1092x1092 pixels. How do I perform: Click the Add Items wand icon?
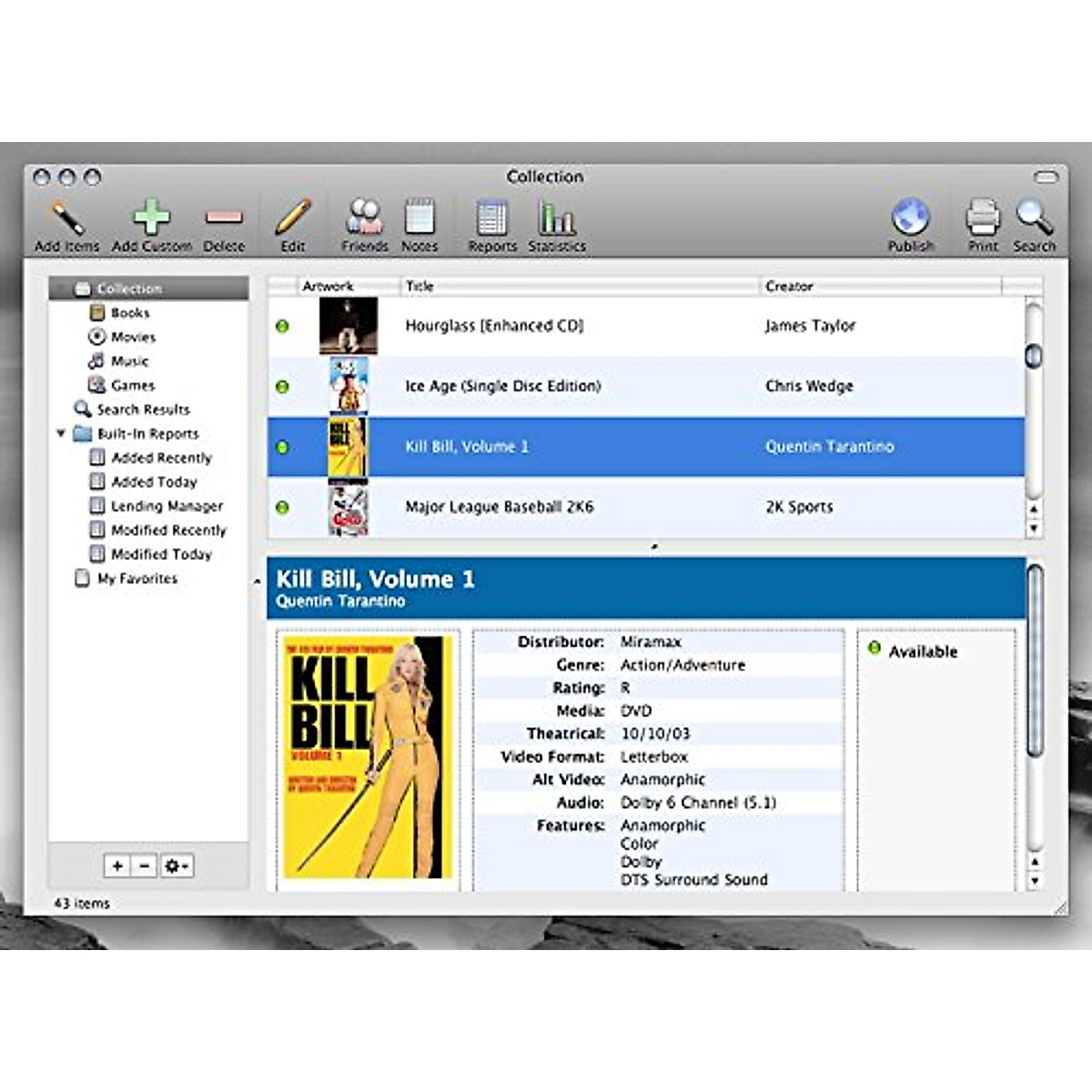click(68, 218)
